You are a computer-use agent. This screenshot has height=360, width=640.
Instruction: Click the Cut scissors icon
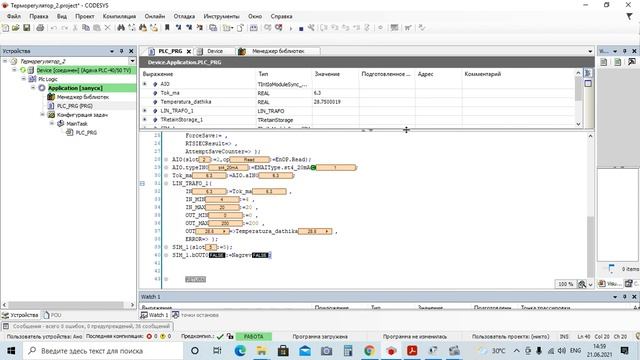76,28
